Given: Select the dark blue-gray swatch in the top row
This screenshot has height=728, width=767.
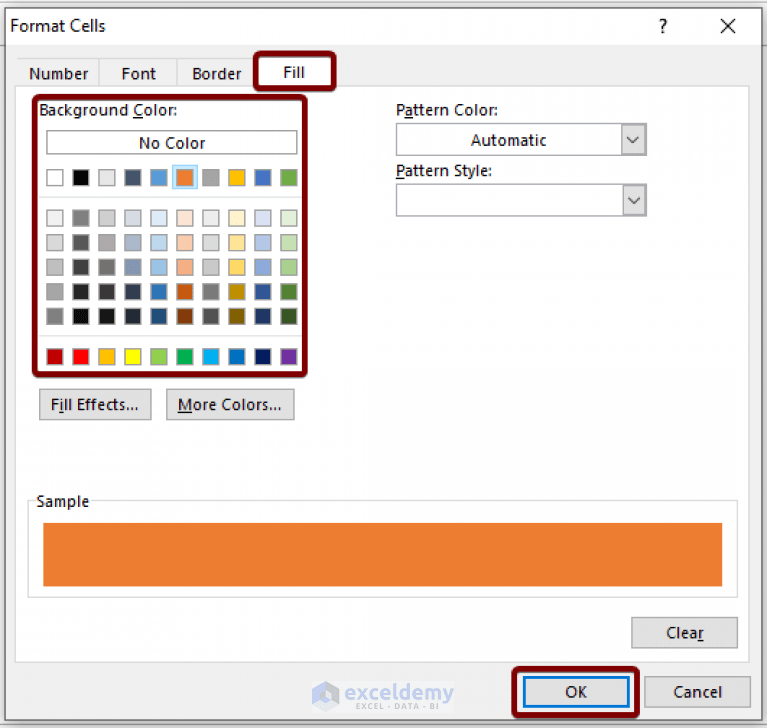Looking at the screenshot, I should pos(133,177).
